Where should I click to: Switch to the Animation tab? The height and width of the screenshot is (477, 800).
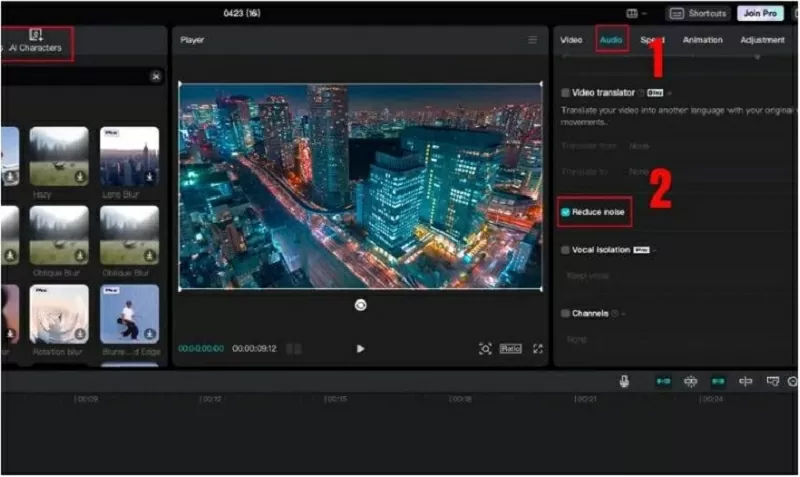coord(702,40)
